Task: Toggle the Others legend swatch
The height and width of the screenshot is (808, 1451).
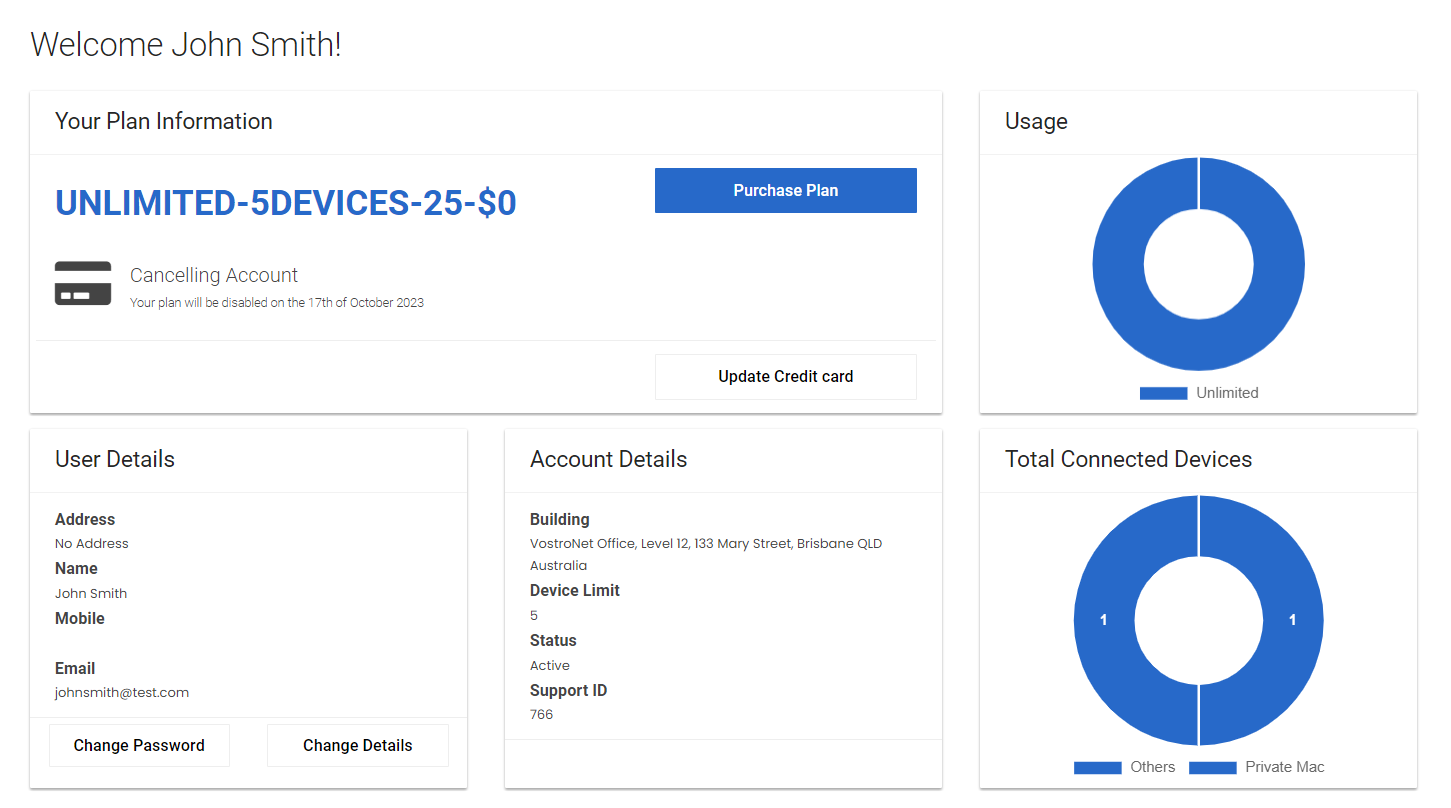Action: pyautogui.click(x=1097, y=767)
